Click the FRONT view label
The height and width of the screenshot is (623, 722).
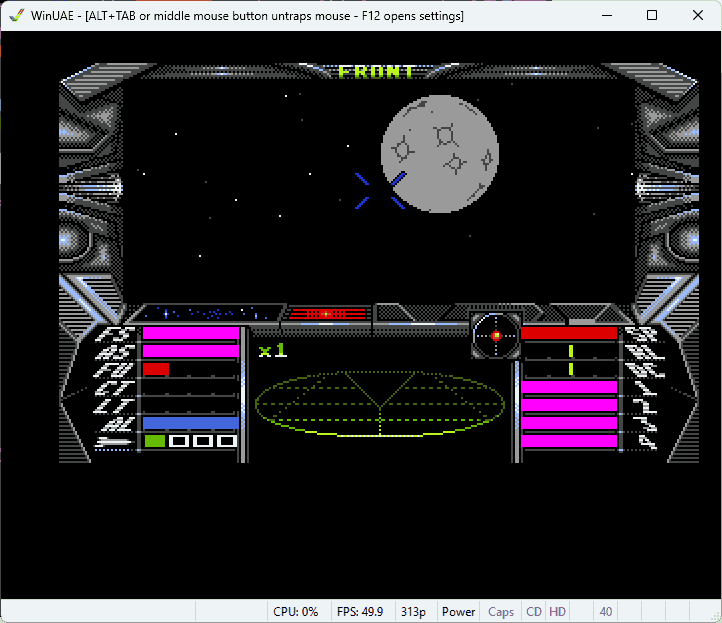coord(376,72)
